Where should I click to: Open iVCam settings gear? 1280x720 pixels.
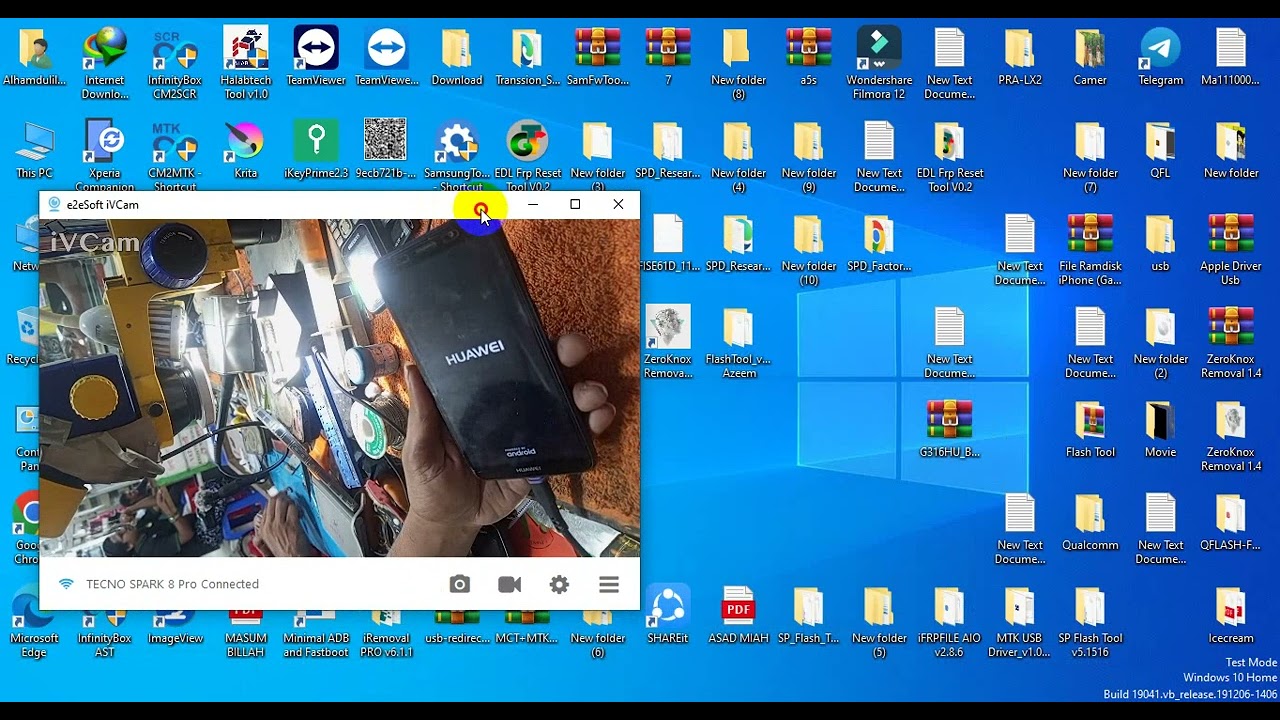click(x=559, y=585)
